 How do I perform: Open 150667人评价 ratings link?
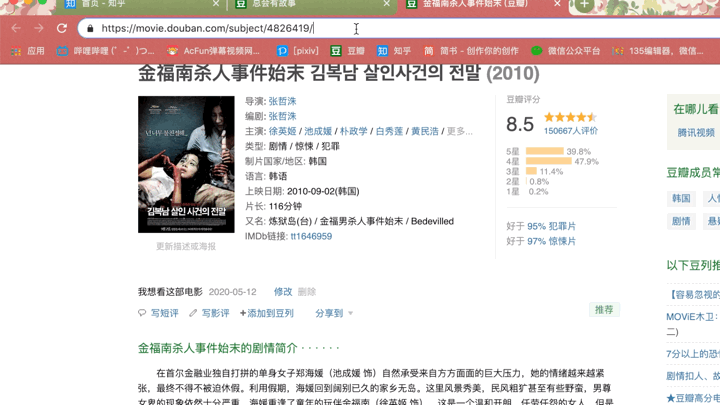coord(571,131)
